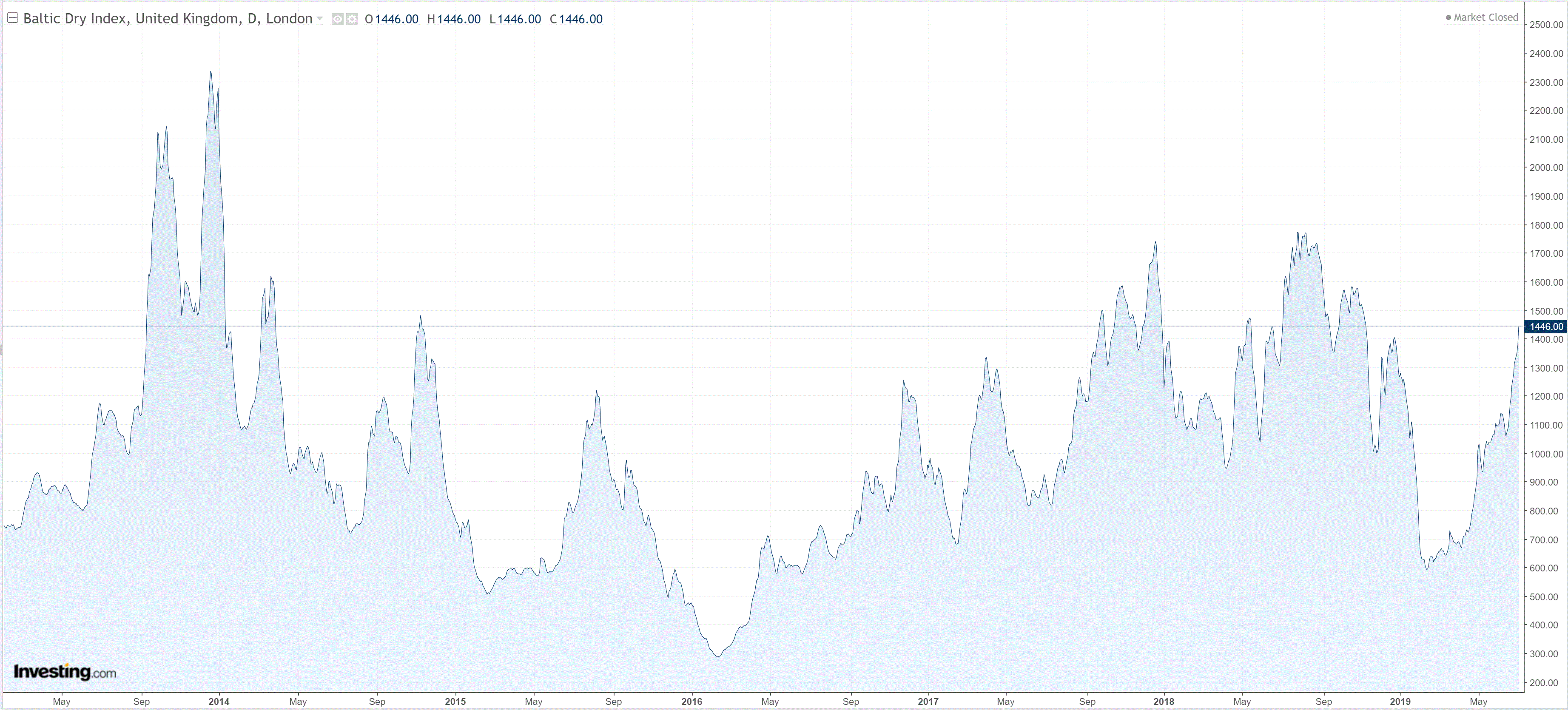The height and width of the screenshot is (710, 1568).
Task: Click the Market Closed label
Action: (1486, 17)
